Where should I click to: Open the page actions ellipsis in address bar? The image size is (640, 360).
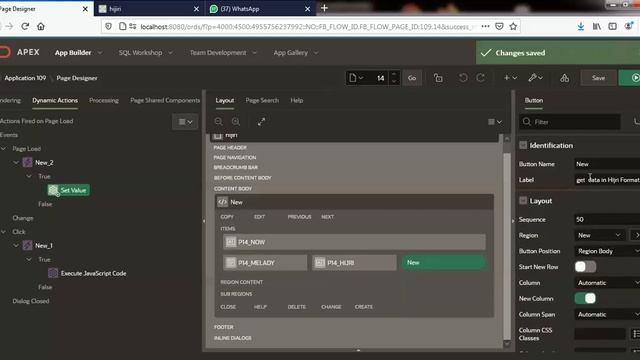[485, 26]
